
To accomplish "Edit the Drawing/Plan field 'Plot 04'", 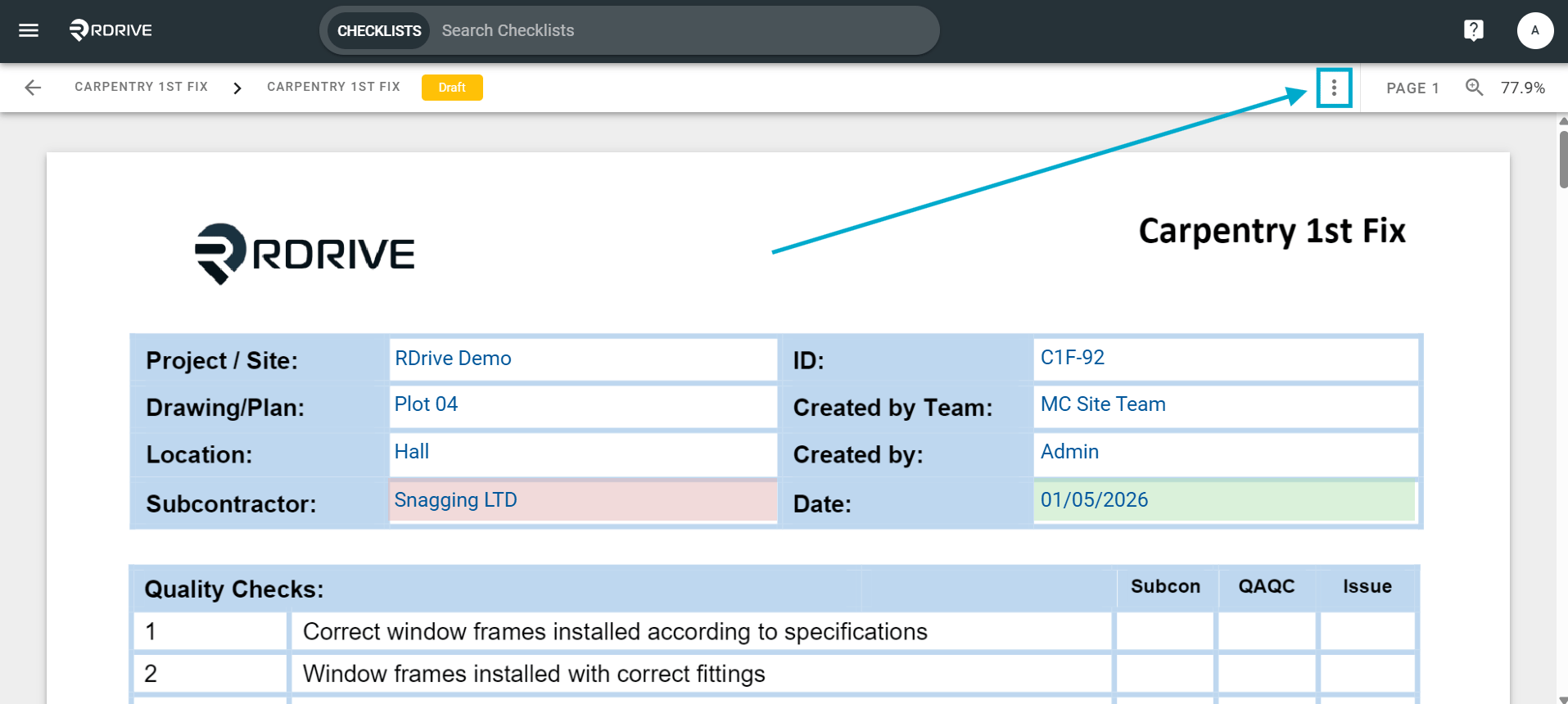I will 583,406.
